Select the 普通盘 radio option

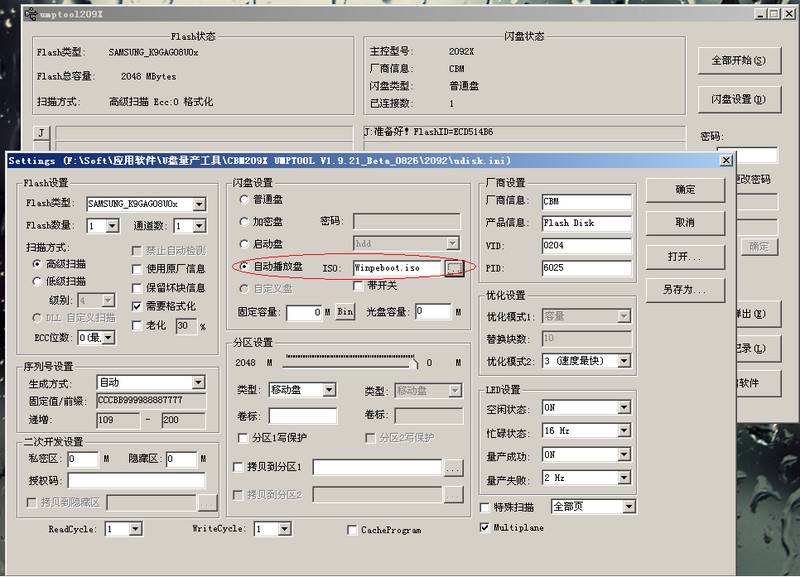click(x=245, y=199)
